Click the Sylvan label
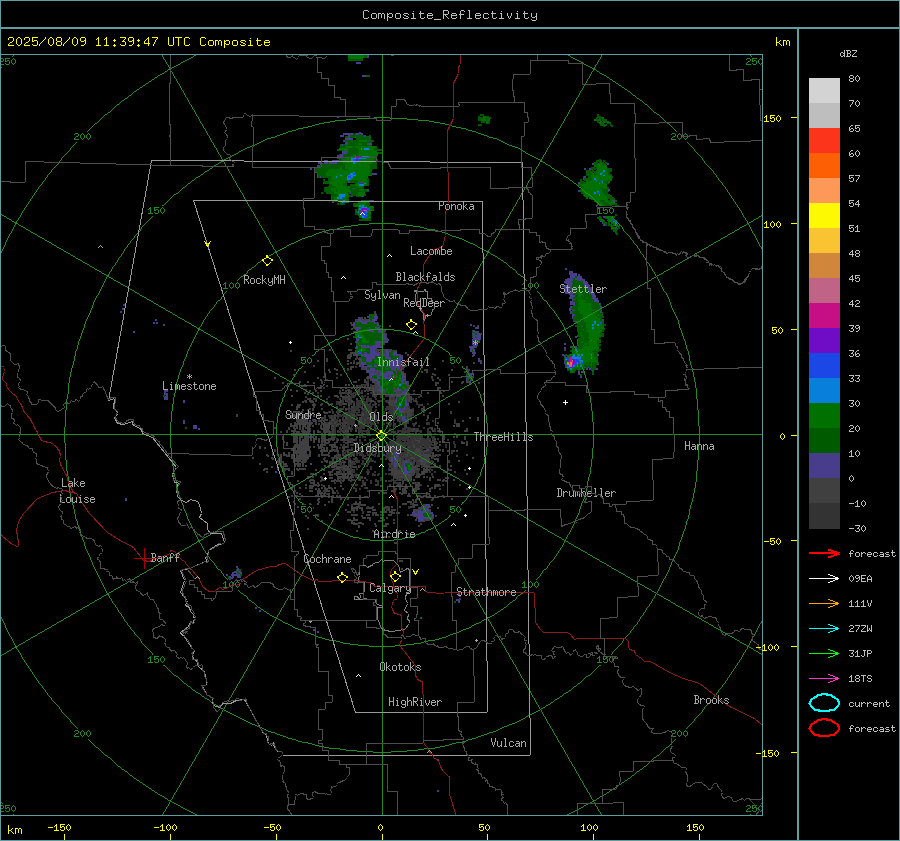 [x=382, y=295]
